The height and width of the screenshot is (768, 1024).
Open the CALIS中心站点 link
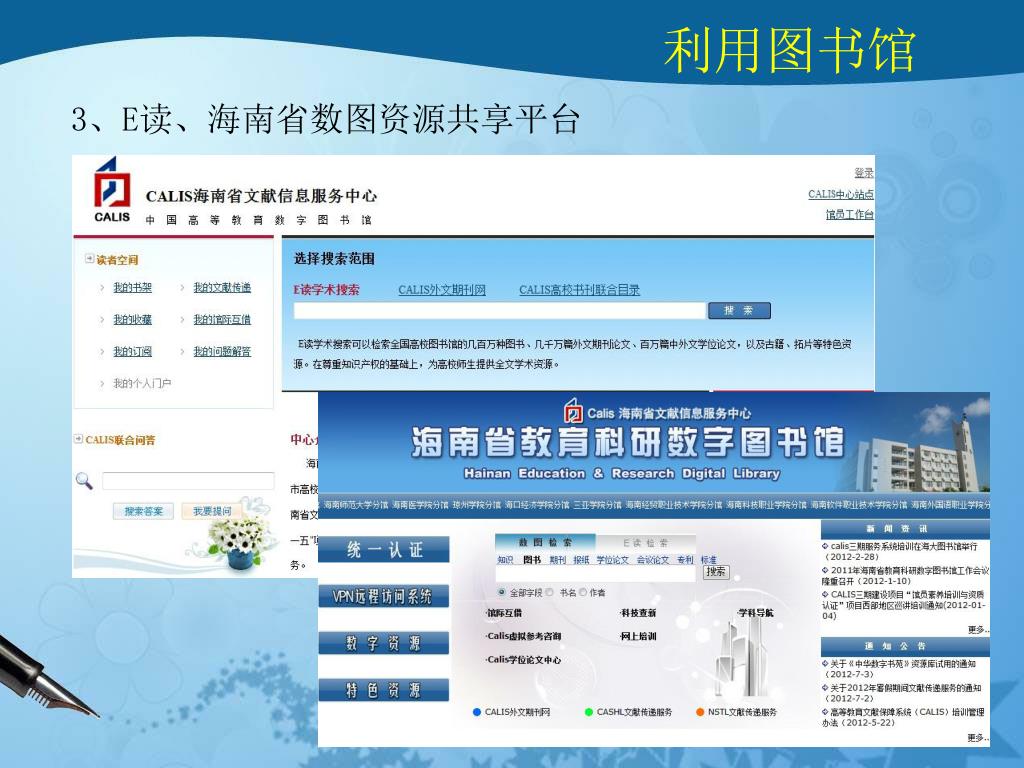840,195
